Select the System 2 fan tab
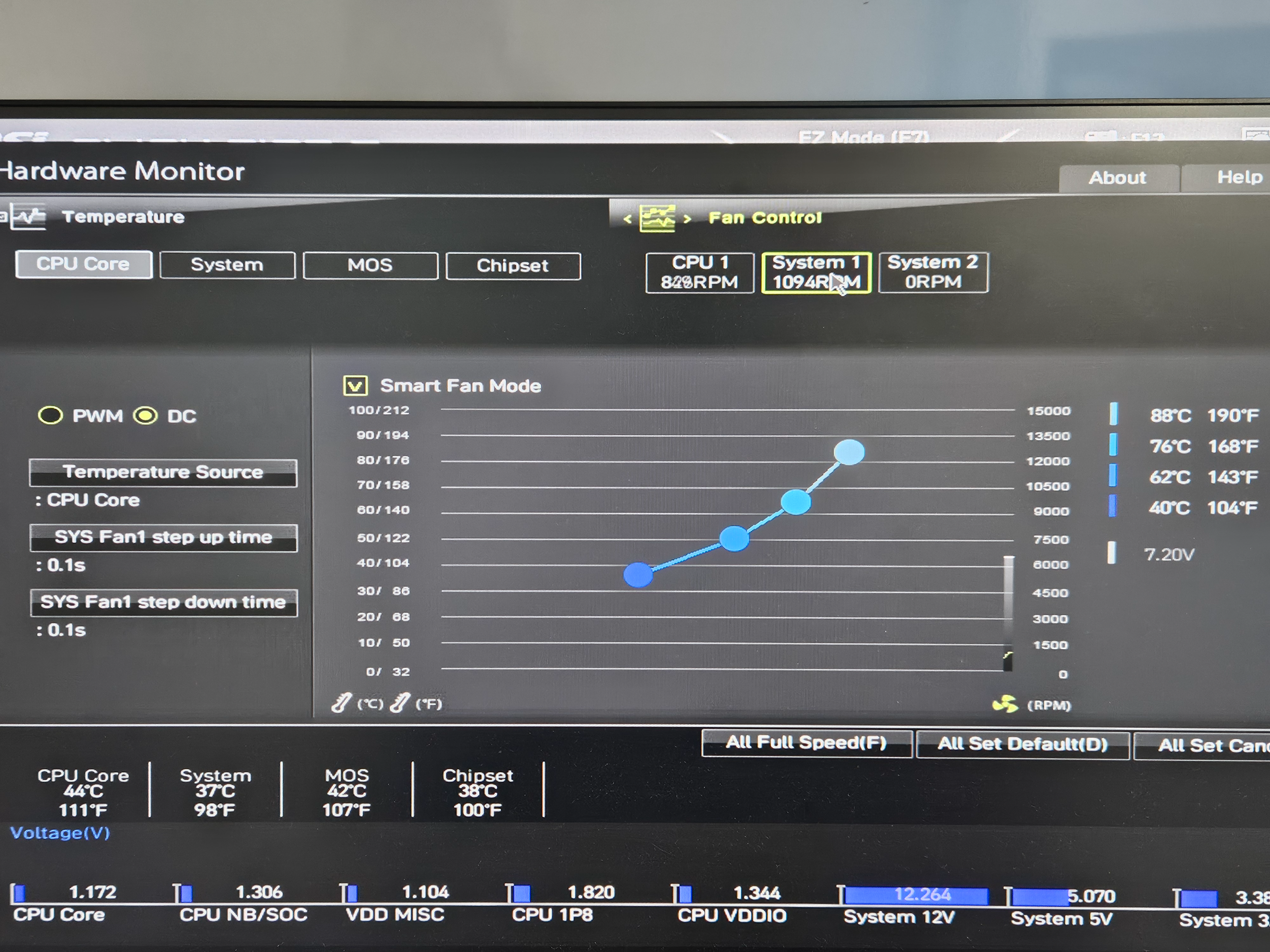Image resolution: width=1270 pixels, height=952 pixels. click(933, 272)
